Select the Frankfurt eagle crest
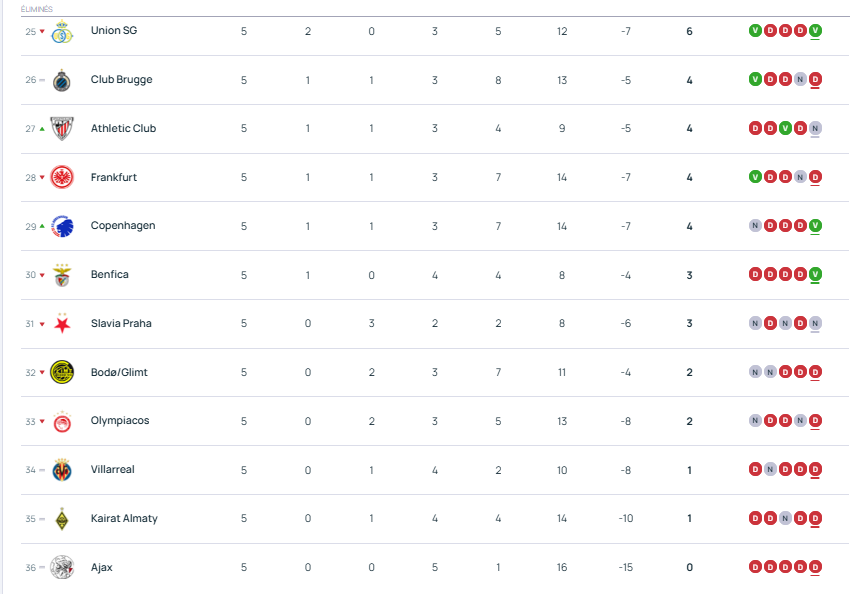The image size is (868, 601). tap(62, 177)
